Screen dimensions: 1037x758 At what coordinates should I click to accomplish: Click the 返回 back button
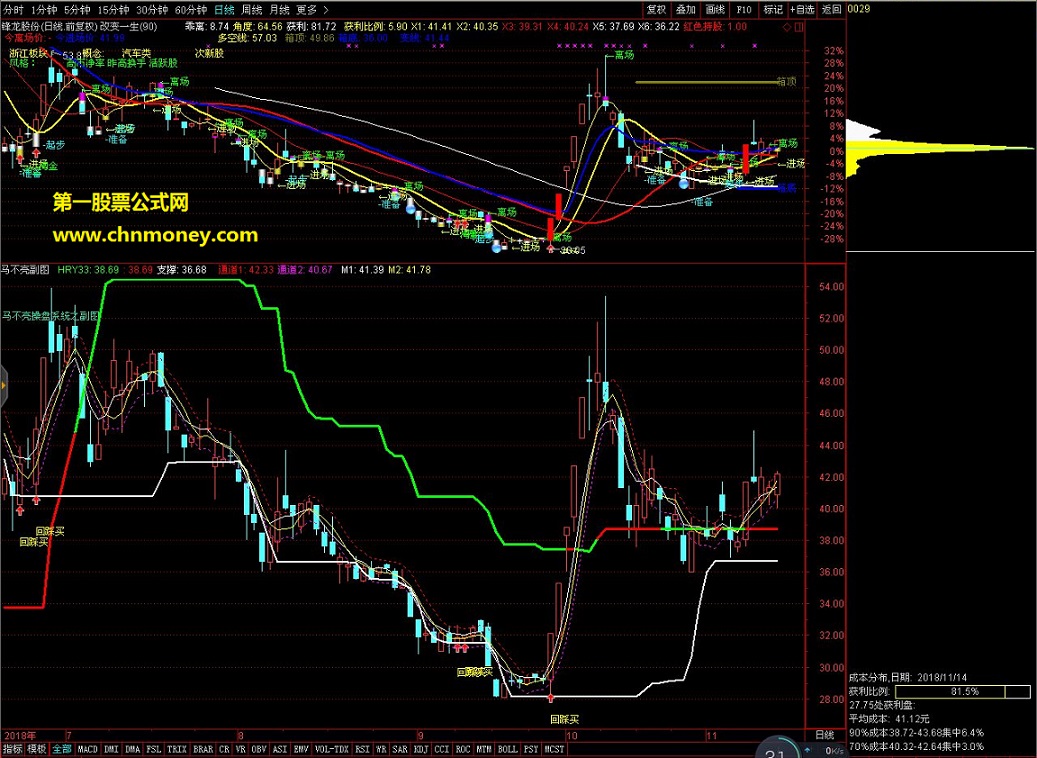click(x=831, y=9)
